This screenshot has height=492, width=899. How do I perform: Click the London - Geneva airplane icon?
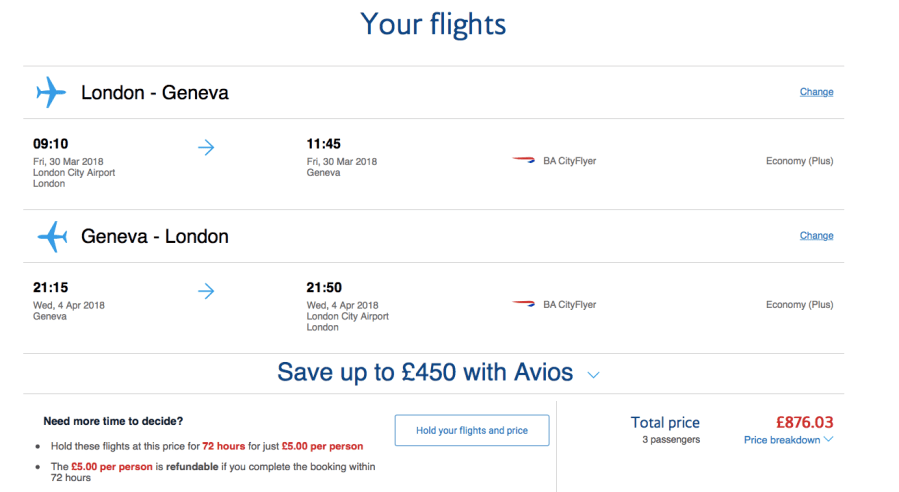tap(51, 93)
